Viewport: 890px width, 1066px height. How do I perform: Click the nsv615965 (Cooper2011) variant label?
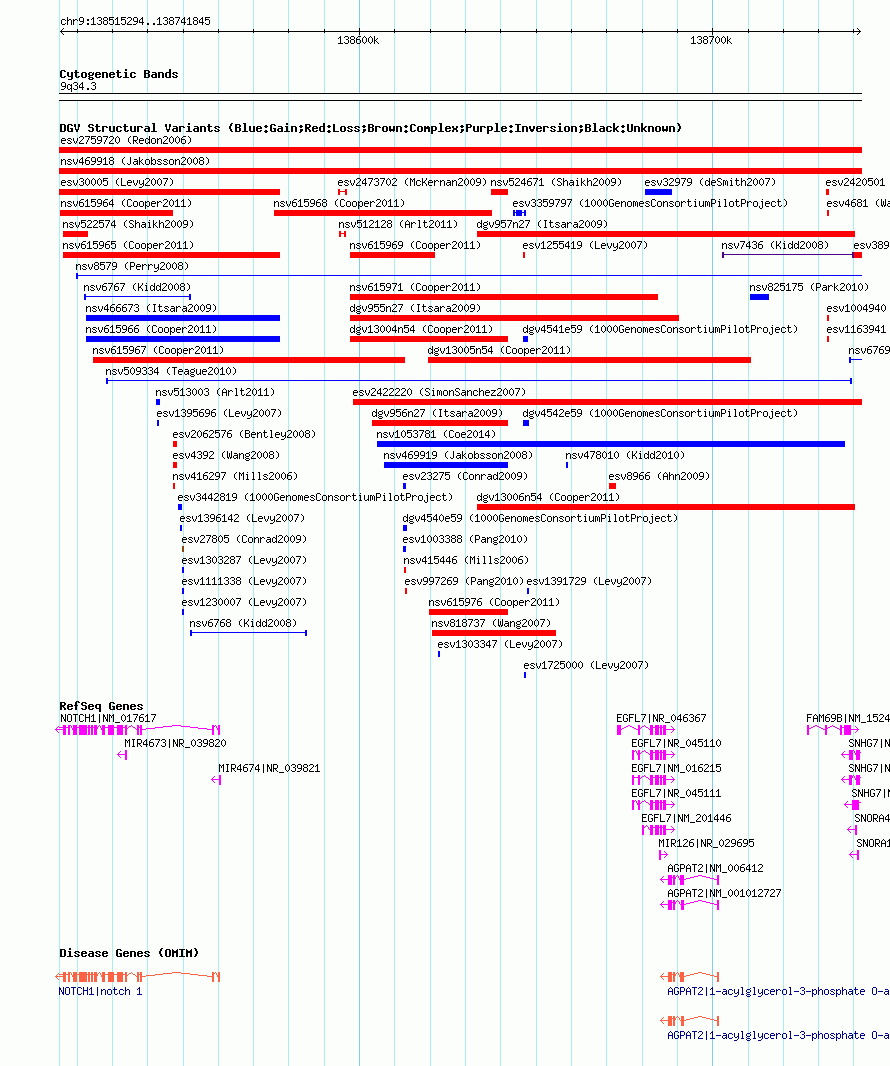click(128, 245)
